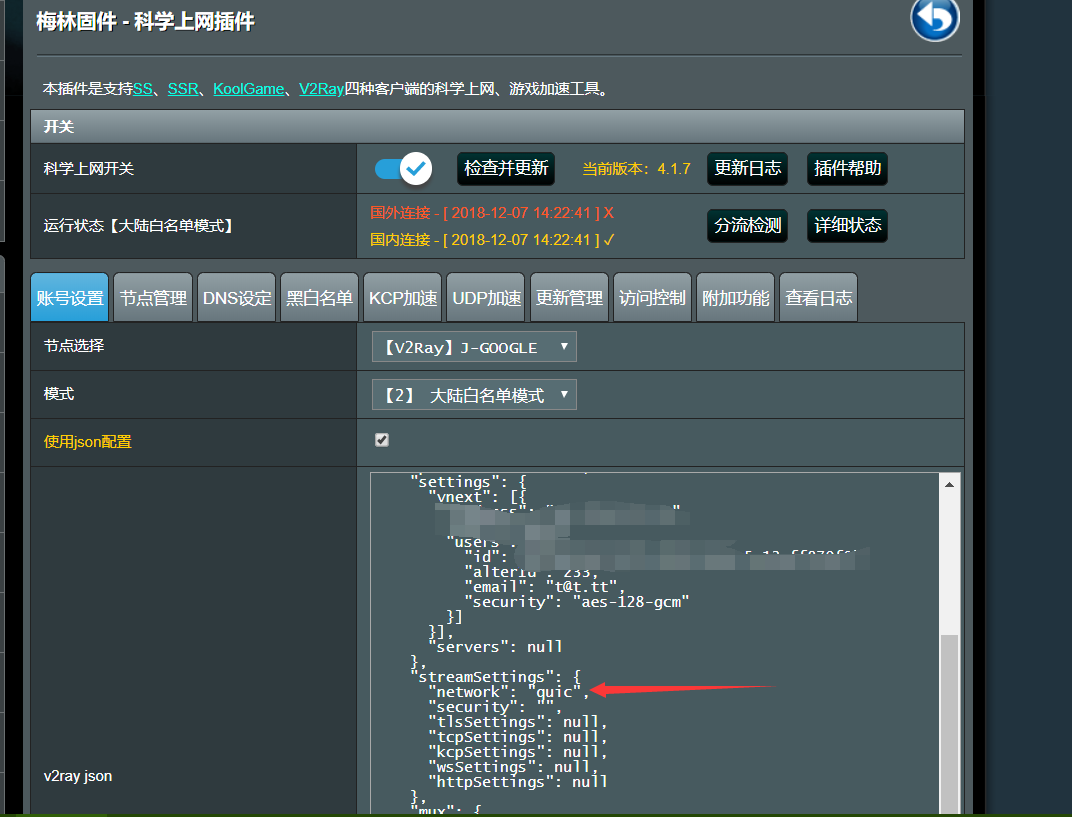The image size is (1072, 817).
Task: Open the 附加功能 tab
Action: [x=736, y=297]
